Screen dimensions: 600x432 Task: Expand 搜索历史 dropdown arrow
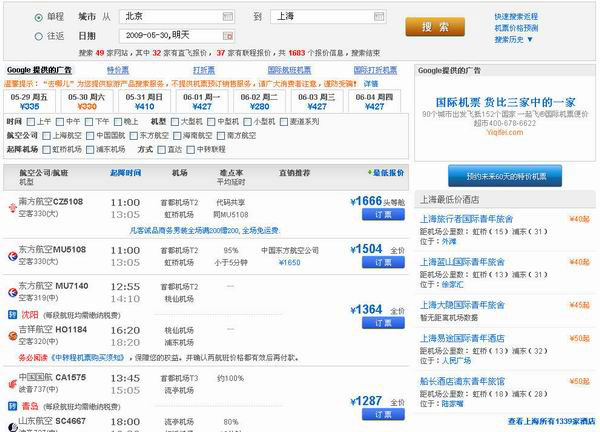coord(530,39)
